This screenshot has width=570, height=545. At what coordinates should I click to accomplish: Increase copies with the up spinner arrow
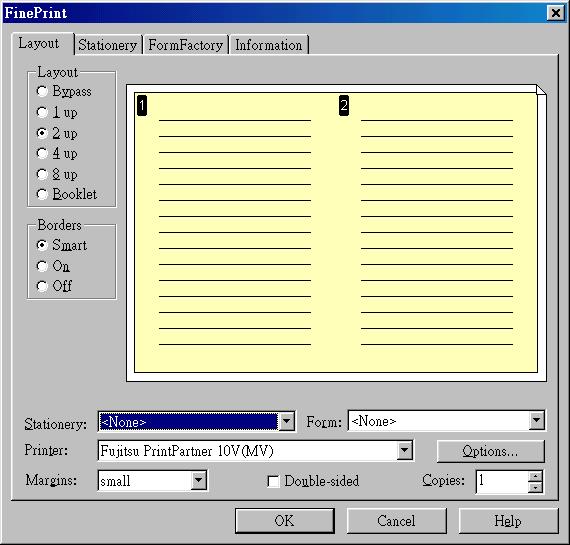pos(535,476)
